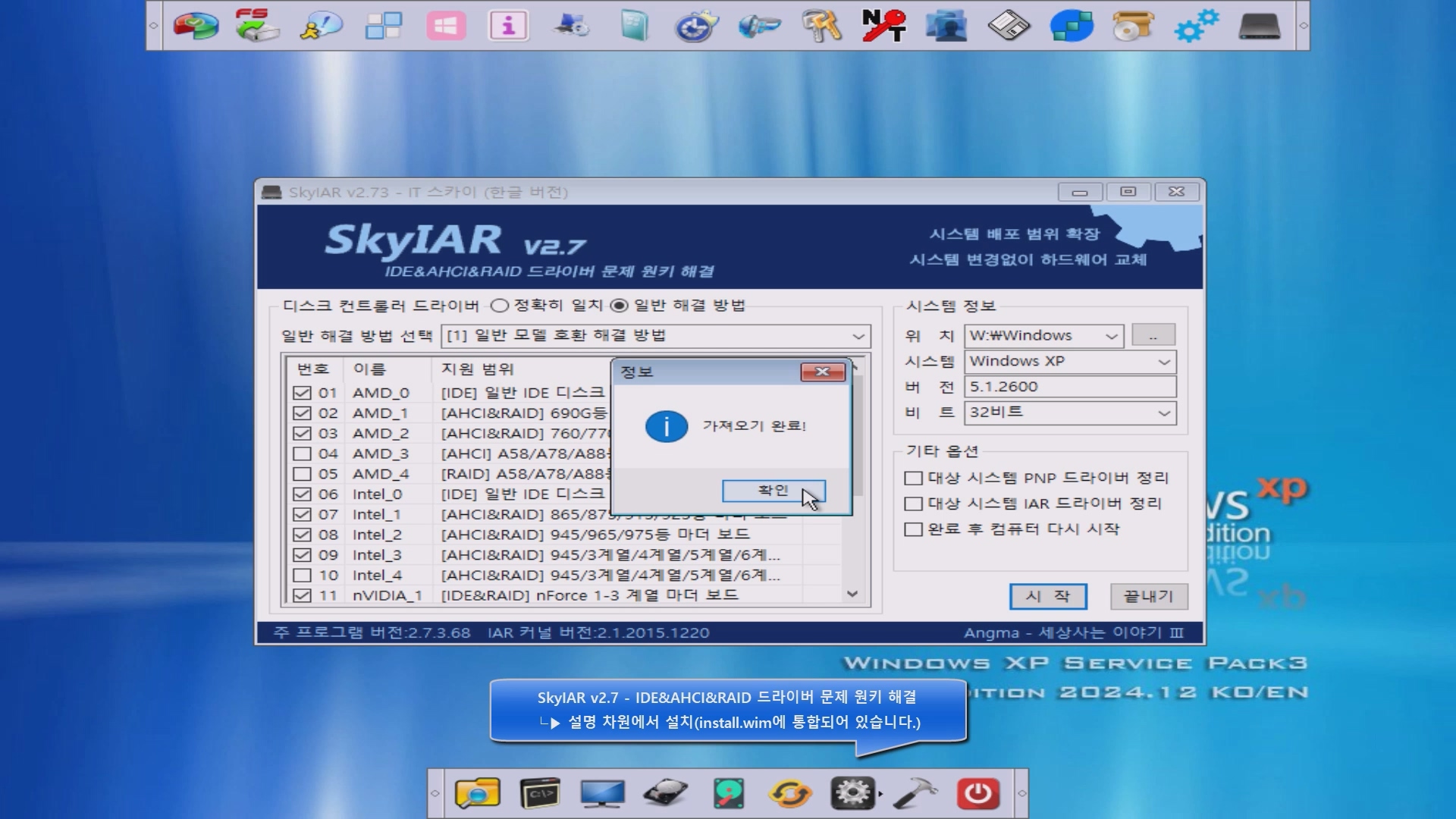Enable restart computer after completion option
Screen dimensions: 1456x819
point(914,529)
